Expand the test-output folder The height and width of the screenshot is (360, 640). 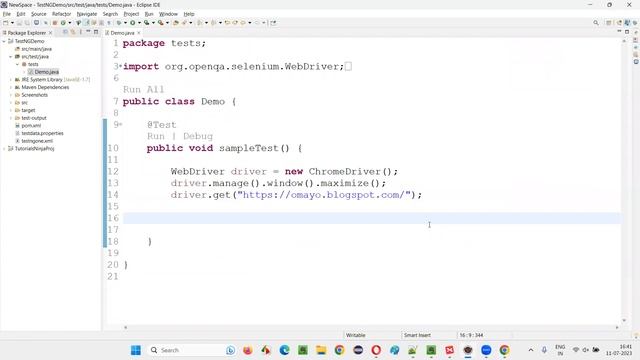click(x=11, y=118)
